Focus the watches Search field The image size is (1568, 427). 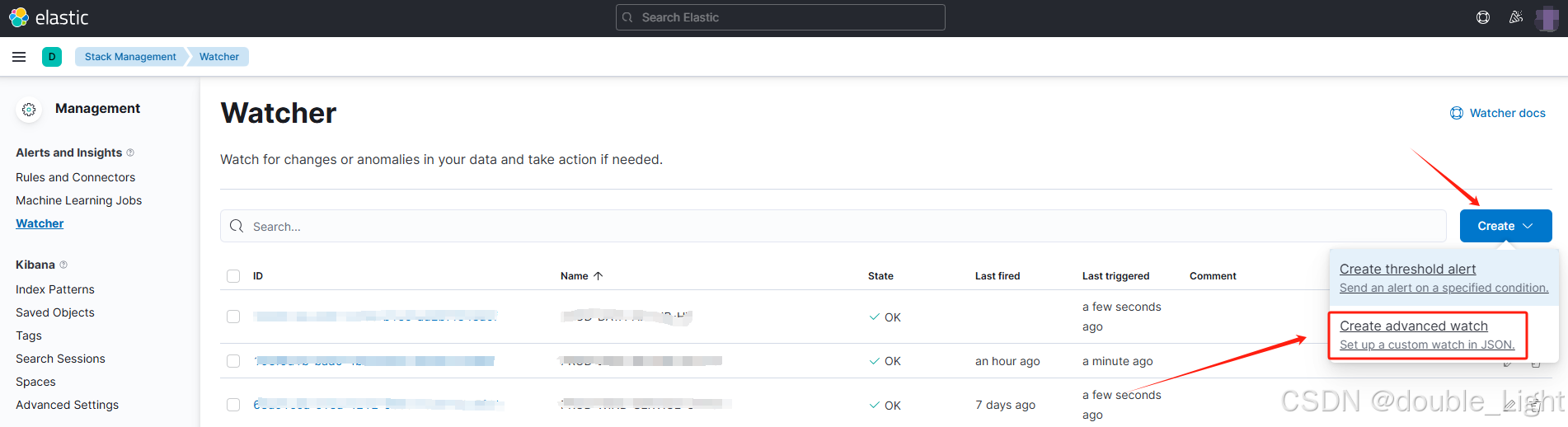[x=833, y=226]
